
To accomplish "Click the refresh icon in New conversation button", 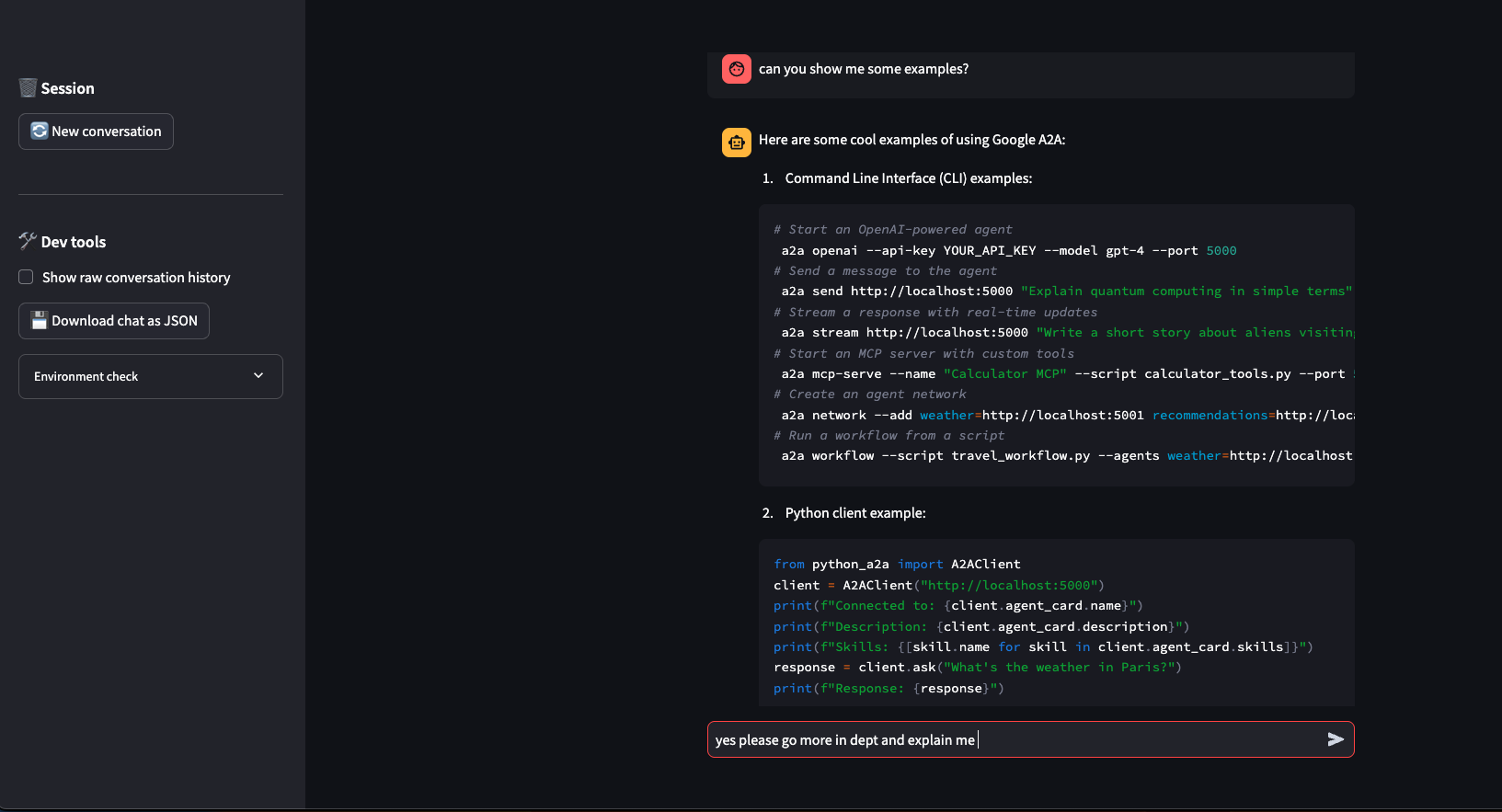I will 40,131.
